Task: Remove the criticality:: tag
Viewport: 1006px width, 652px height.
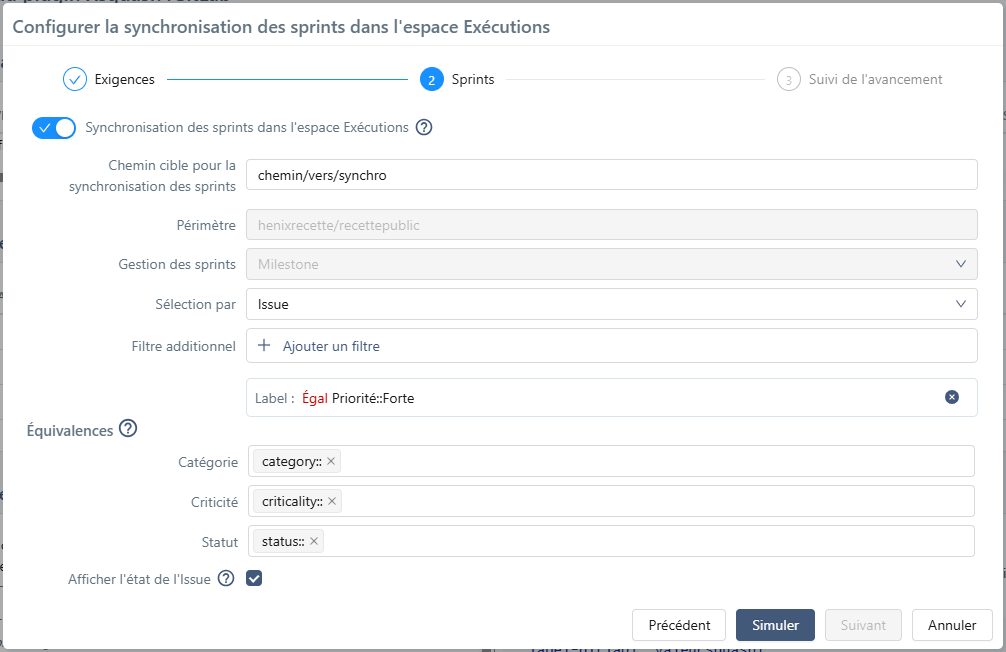Action: (x=332, y=501)
